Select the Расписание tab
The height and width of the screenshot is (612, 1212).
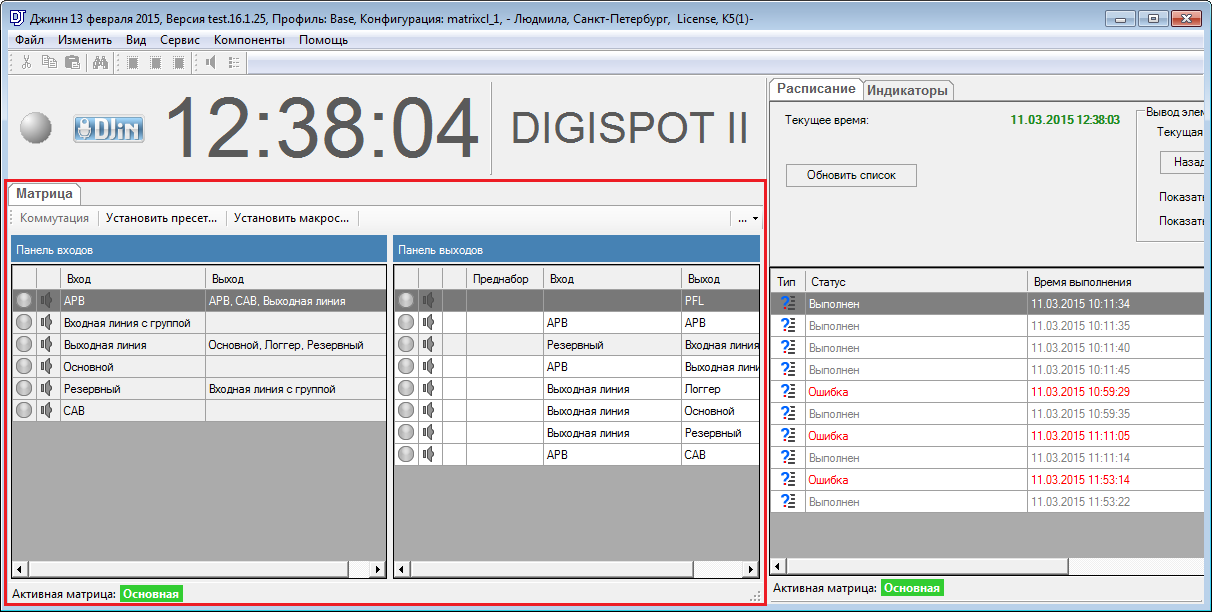pos(817,88)
